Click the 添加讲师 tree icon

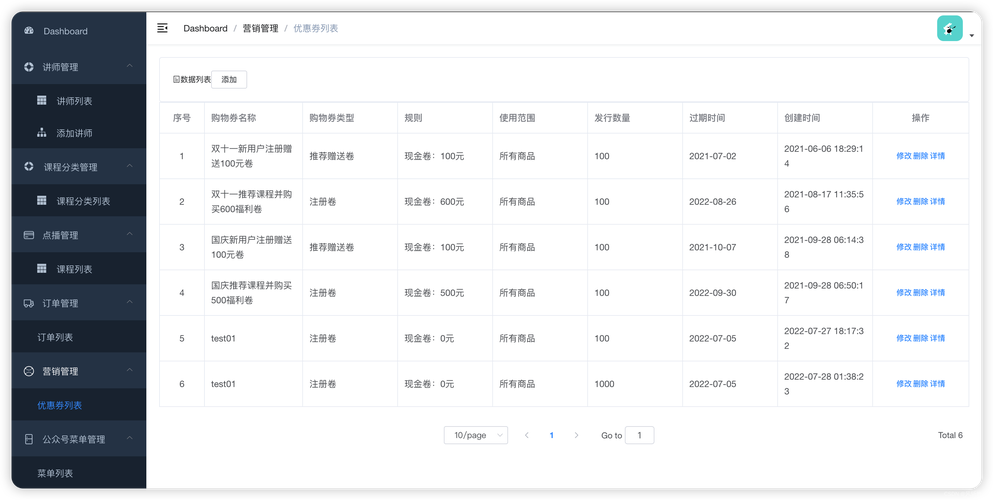click(x=42, y=133)
